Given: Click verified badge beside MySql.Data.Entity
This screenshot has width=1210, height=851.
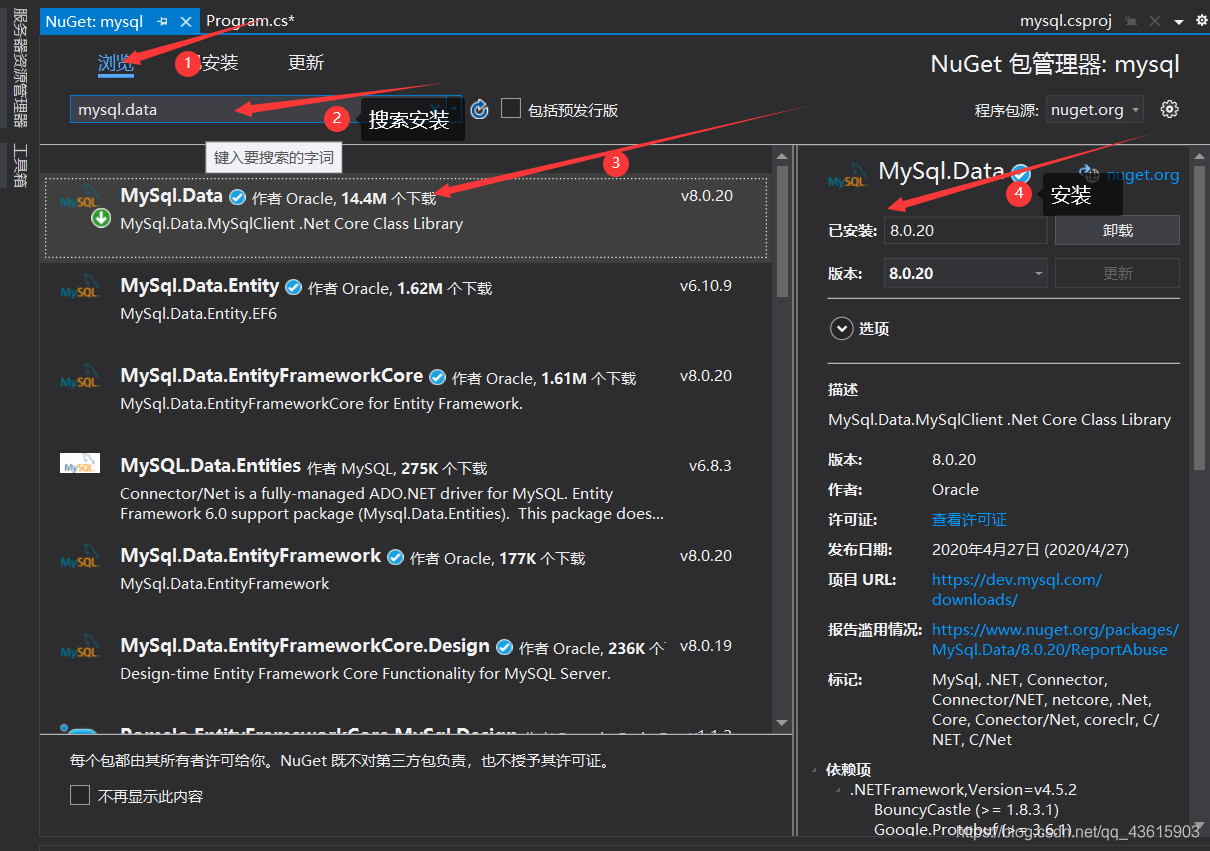Looking at the screenshot, I should coord(294,287).
